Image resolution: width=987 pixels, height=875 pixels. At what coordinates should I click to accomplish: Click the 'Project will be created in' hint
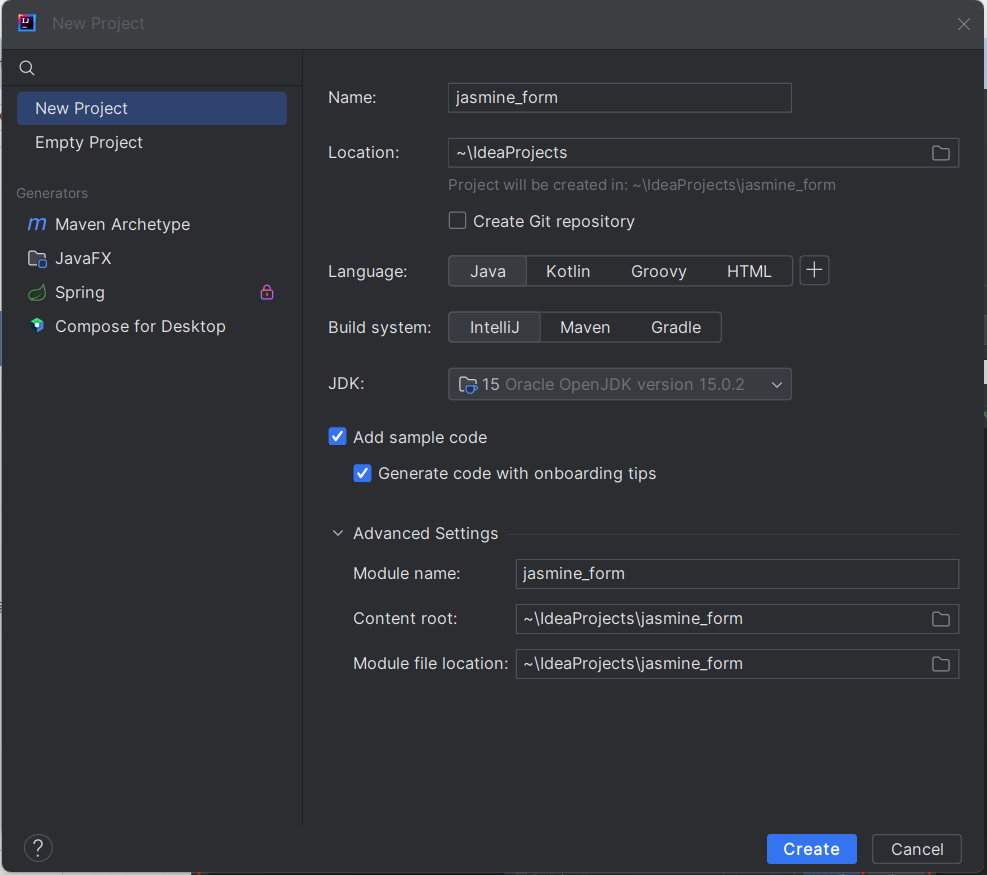[x=641, y=184]
